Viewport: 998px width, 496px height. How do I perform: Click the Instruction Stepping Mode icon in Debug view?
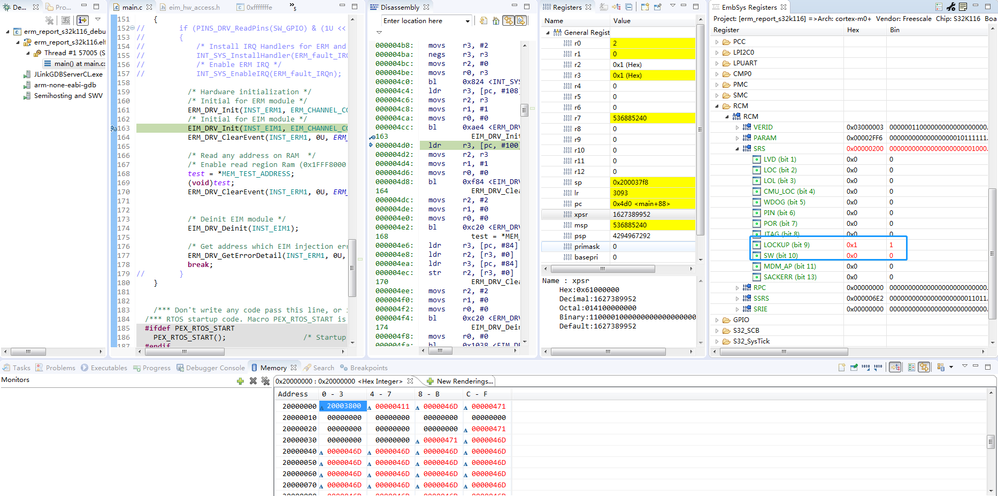(x=83, y=20)
